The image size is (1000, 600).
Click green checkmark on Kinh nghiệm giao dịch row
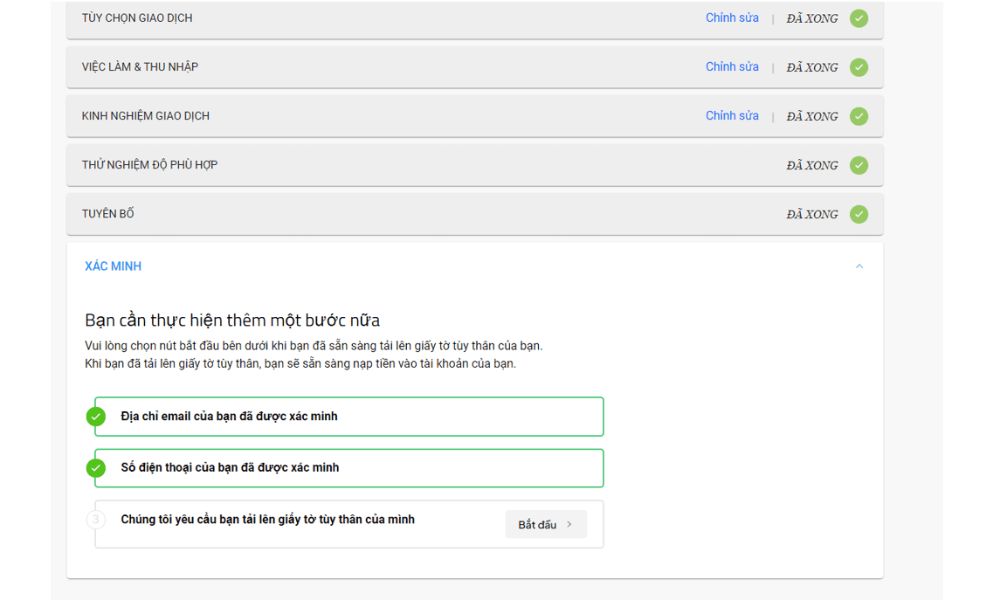pos(858,116)
